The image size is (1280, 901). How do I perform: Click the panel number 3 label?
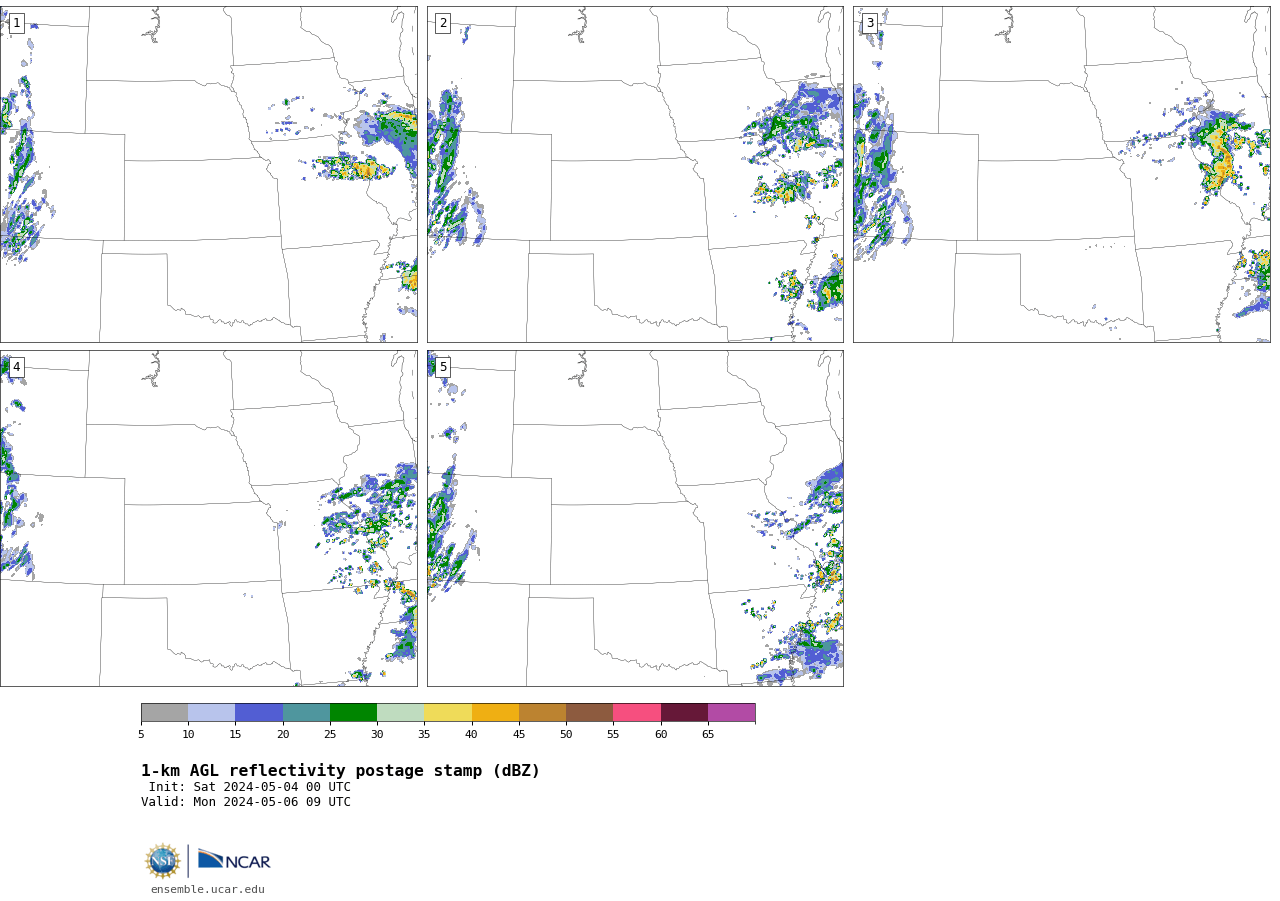(x=869, y=23)
